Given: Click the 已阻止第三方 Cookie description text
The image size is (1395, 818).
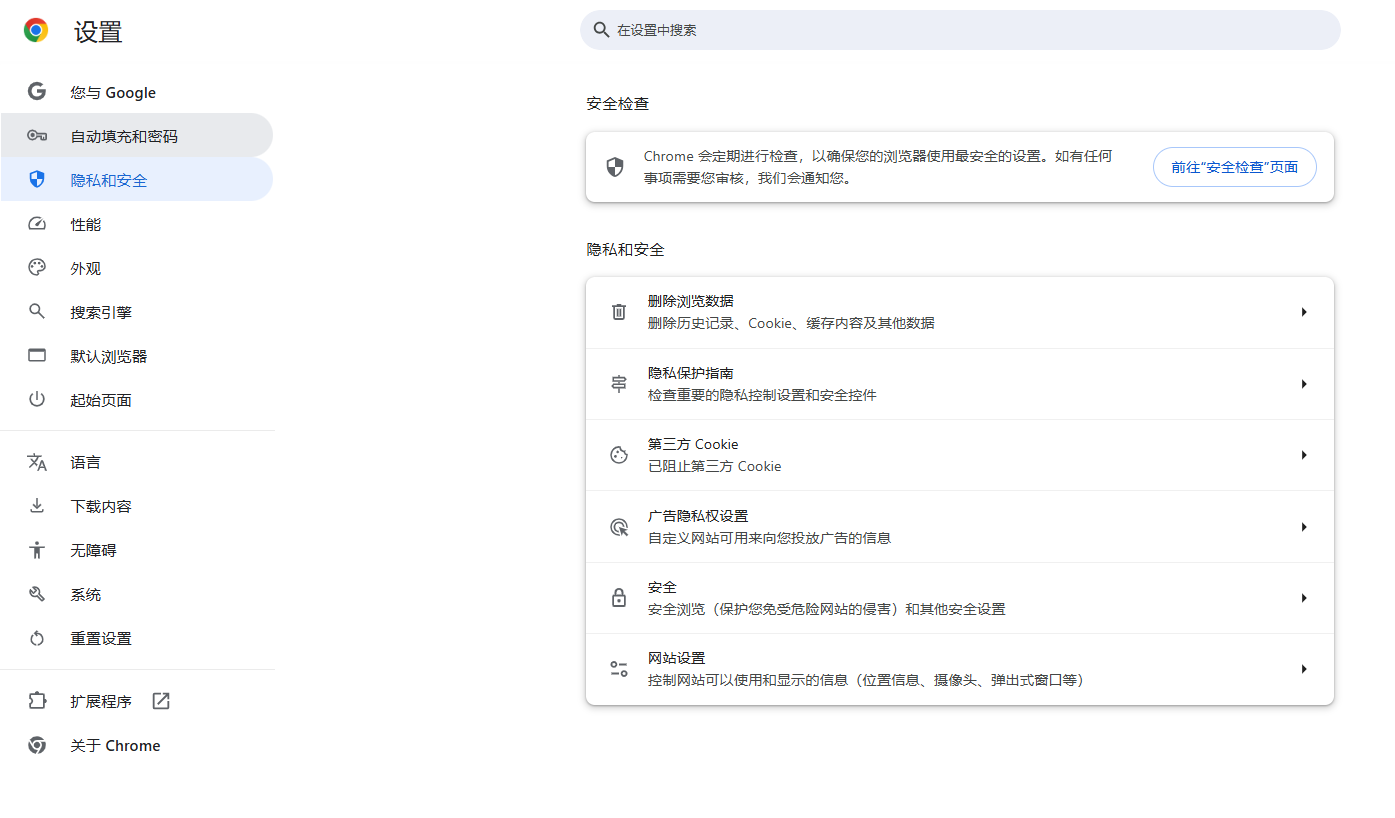Looking at the screenshot, I should 715,466.
